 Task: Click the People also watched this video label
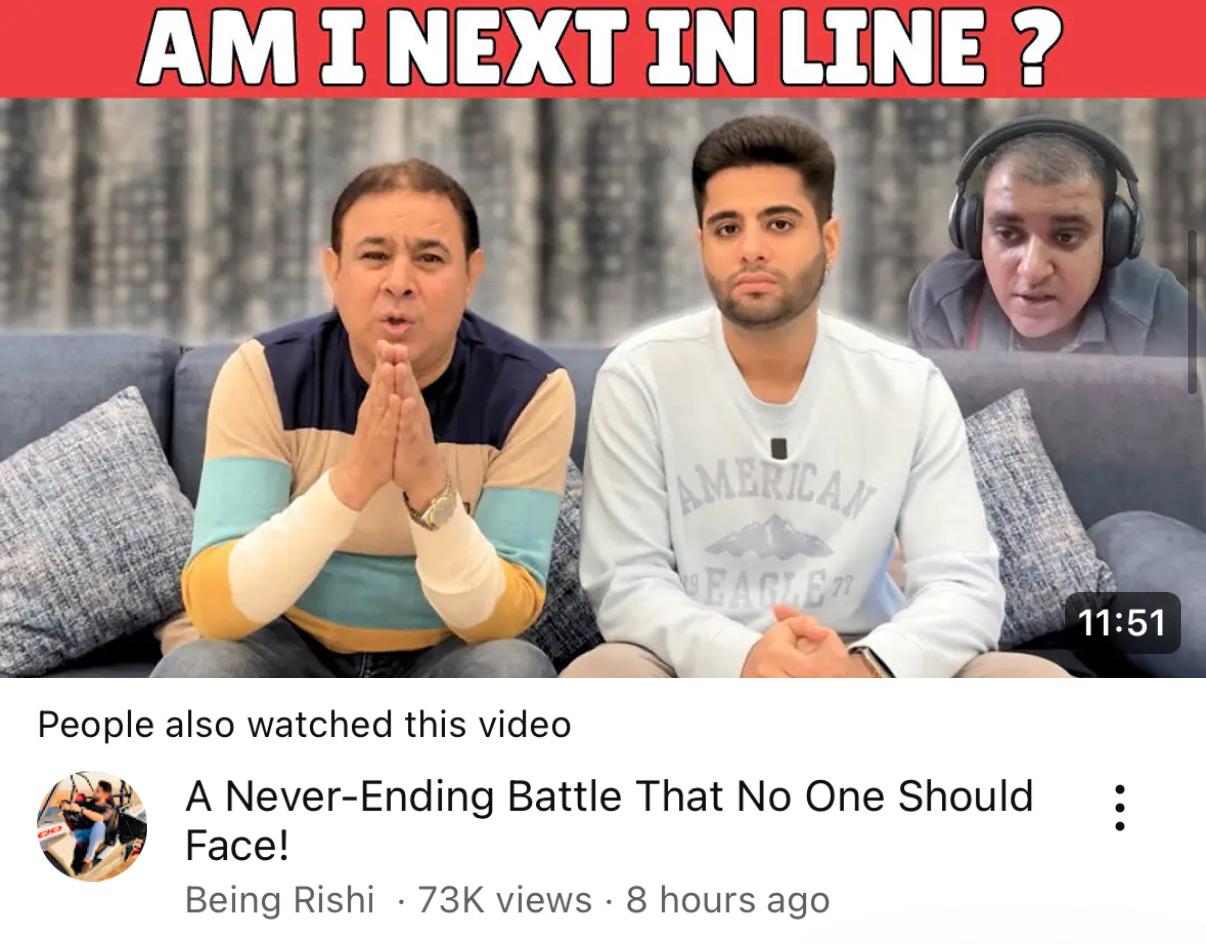pyautogui.click(x=305, y=724)
